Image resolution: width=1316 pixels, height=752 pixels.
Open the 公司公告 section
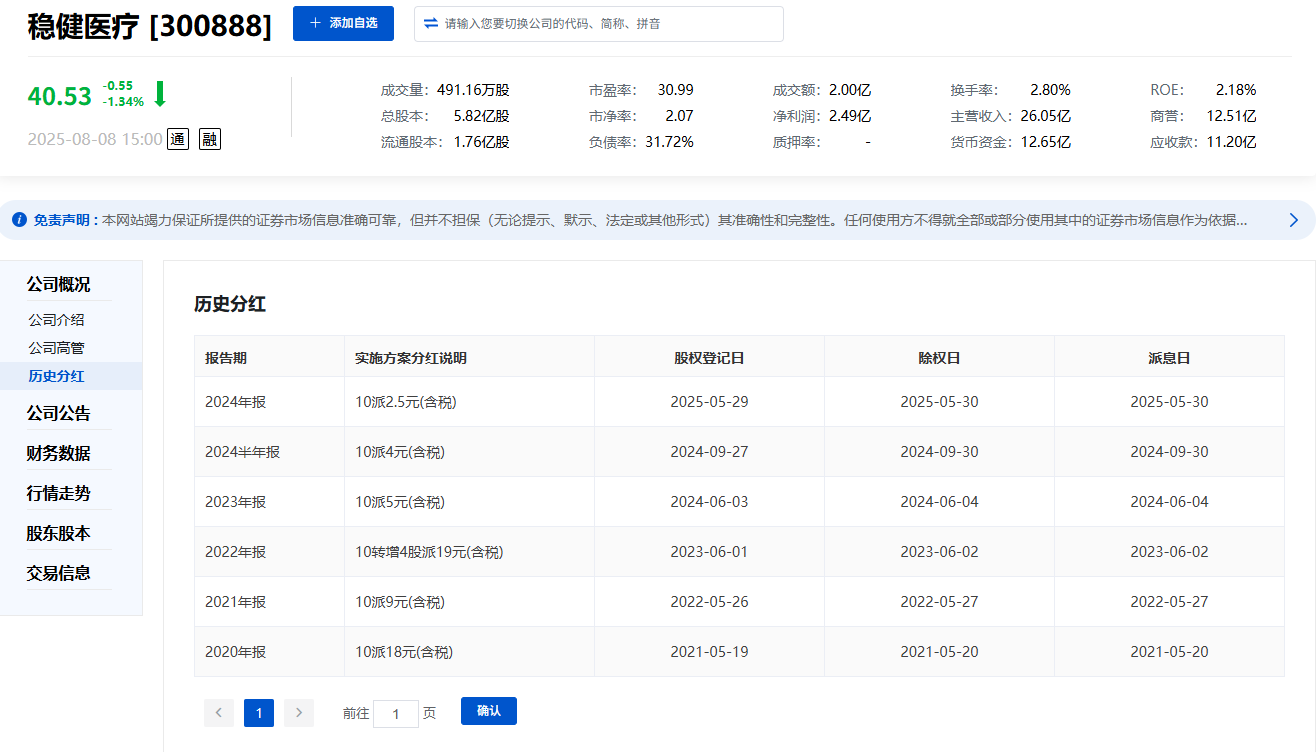coord(58,413)
